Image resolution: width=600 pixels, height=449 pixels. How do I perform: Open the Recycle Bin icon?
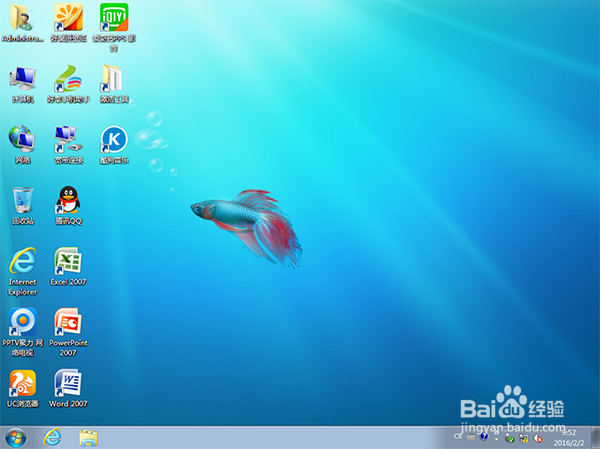(23, 206)
